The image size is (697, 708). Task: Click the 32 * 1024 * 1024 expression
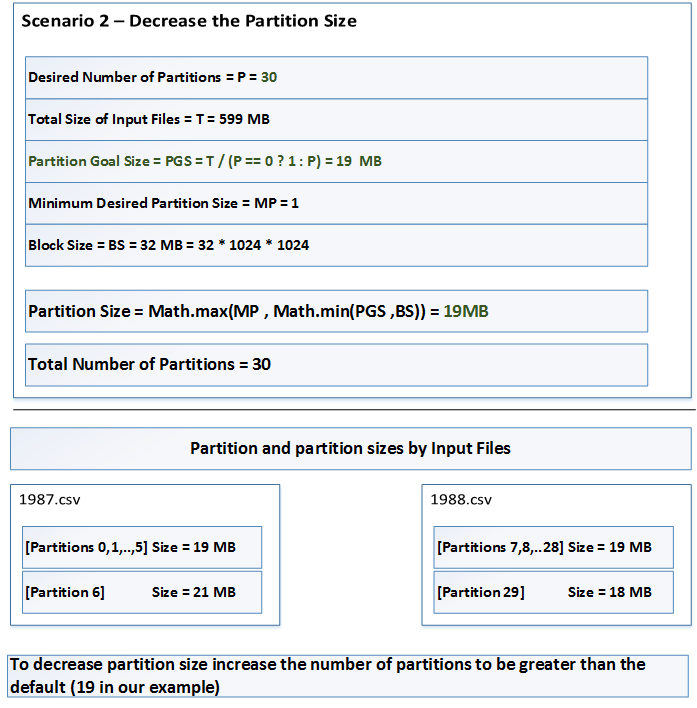[x=253, y=245]
